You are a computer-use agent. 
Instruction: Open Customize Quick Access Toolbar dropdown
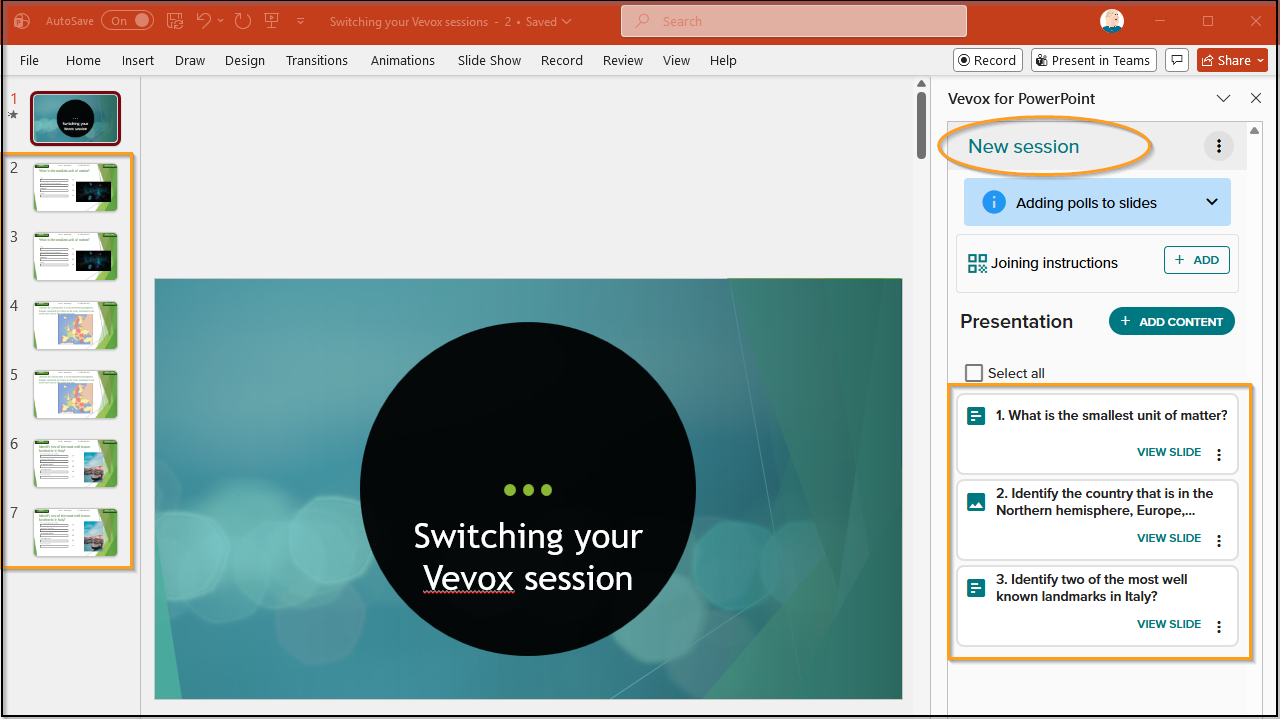coord(301,21)
